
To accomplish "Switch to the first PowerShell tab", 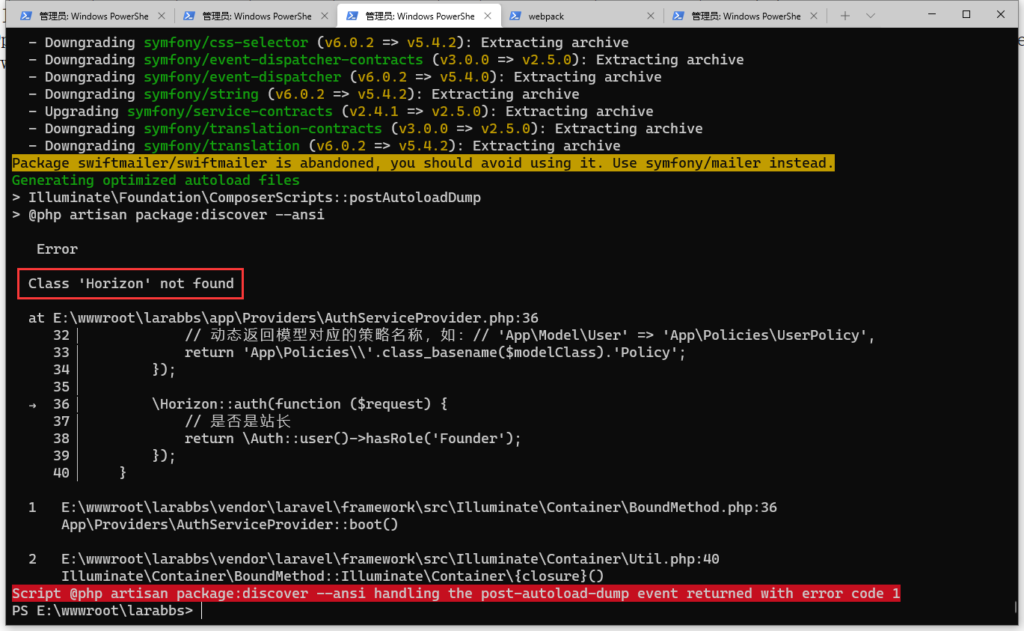I will tap(90, 15).
